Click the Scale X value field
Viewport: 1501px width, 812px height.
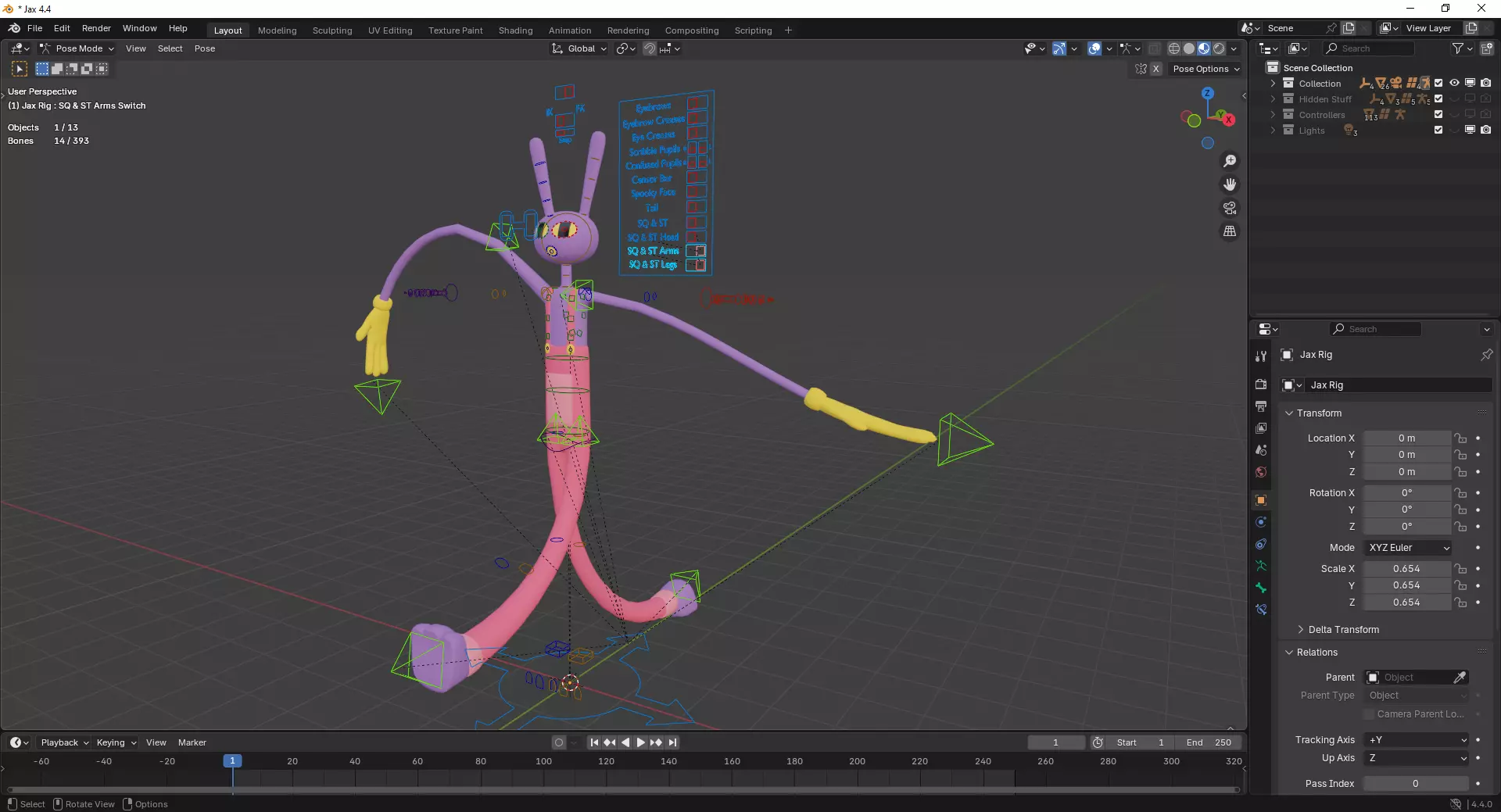click(x=1406, y=569)
